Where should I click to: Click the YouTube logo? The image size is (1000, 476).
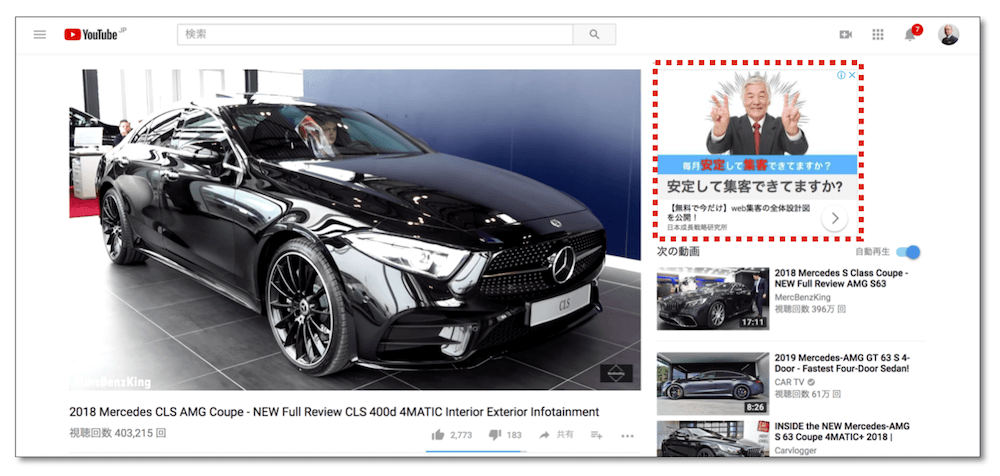(x=91, y=34)
